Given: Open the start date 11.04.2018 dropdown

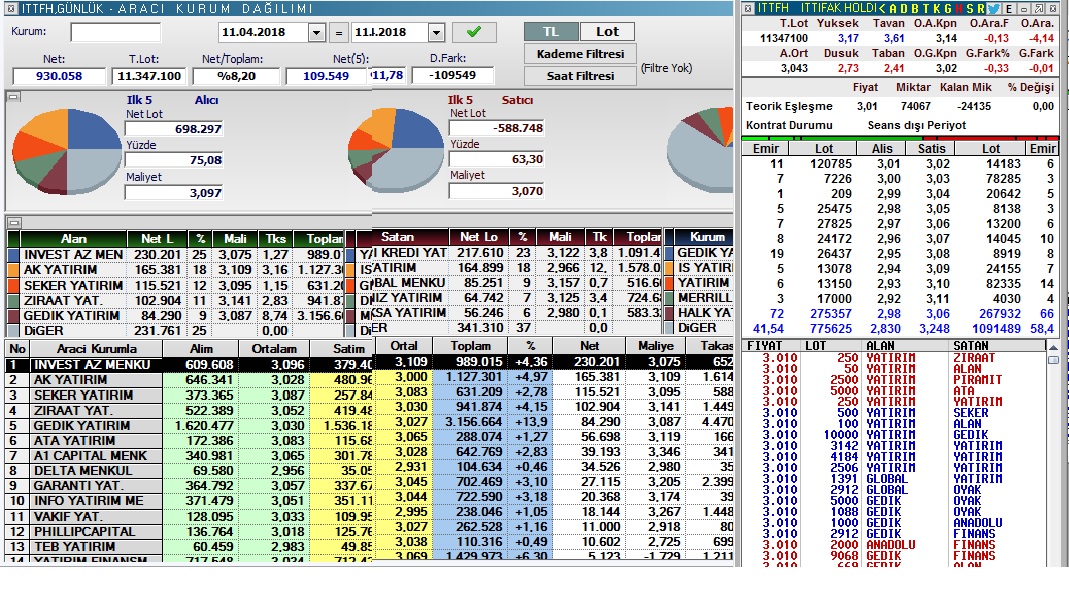Looking at the screenshot, I should coord(316,32).
